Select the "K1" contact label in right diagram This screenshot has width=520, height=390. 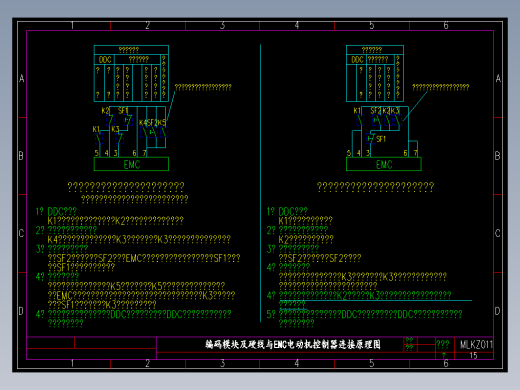357,111
